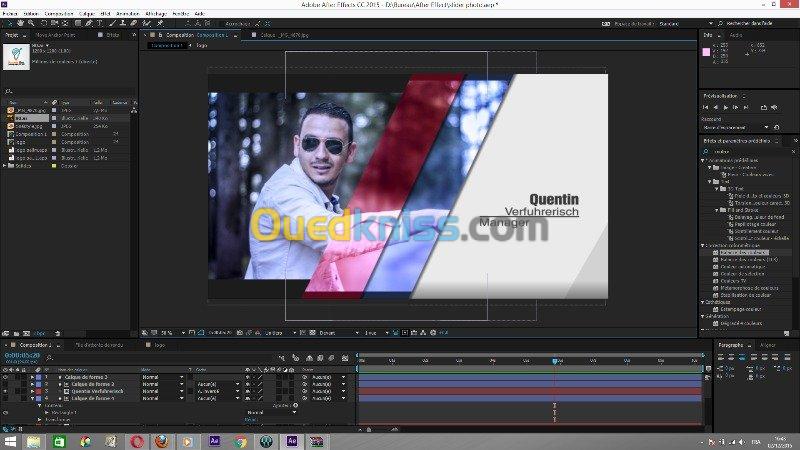Image resolution: width=800 pixels, height=450 pixels.
Task: Expand Calque de forme 3 layer
Action: (32, 377)
